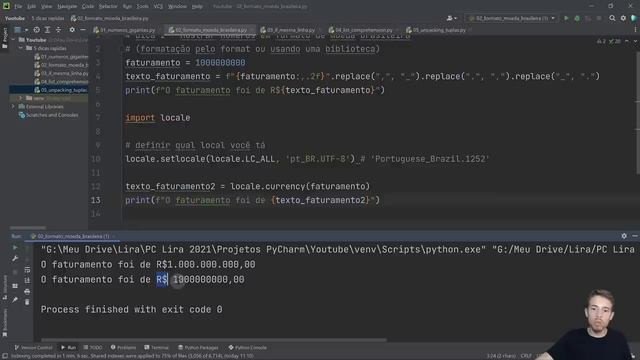This screenshot has width=640, height=360.
Task: Open the Code menu
Action: tap(88, 6)
